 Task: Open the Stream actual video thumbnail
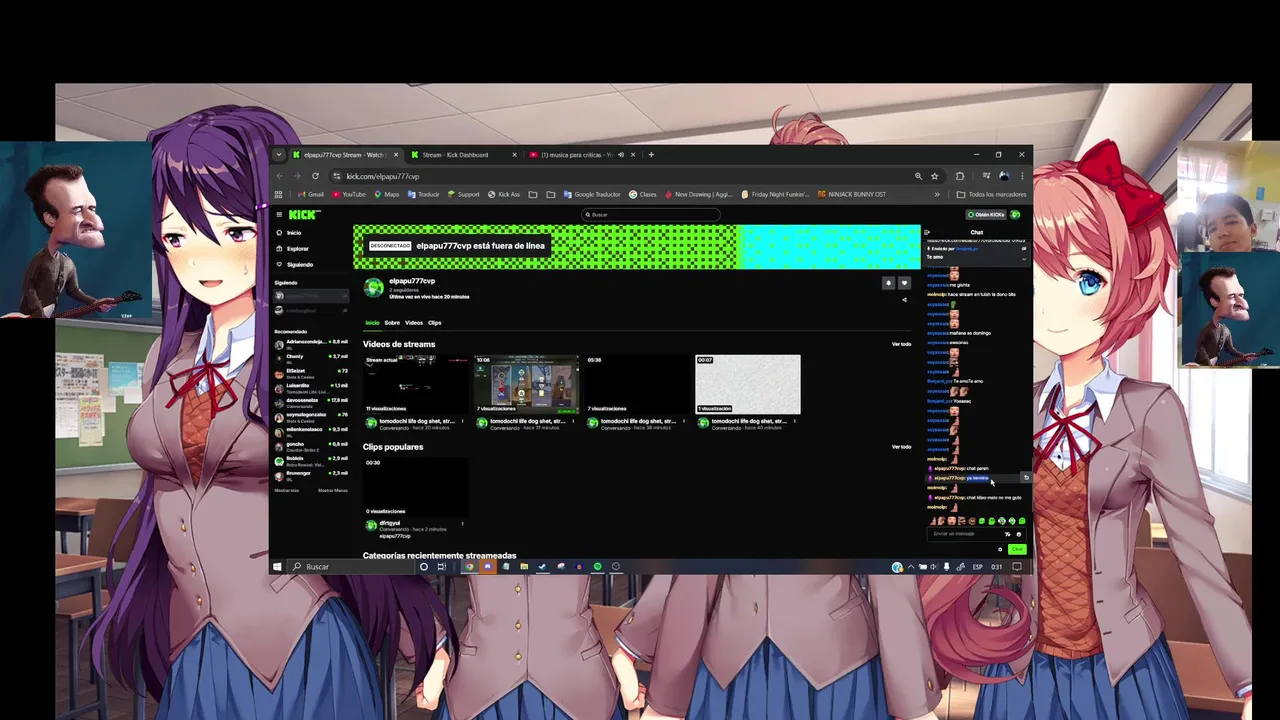(416, 384)
